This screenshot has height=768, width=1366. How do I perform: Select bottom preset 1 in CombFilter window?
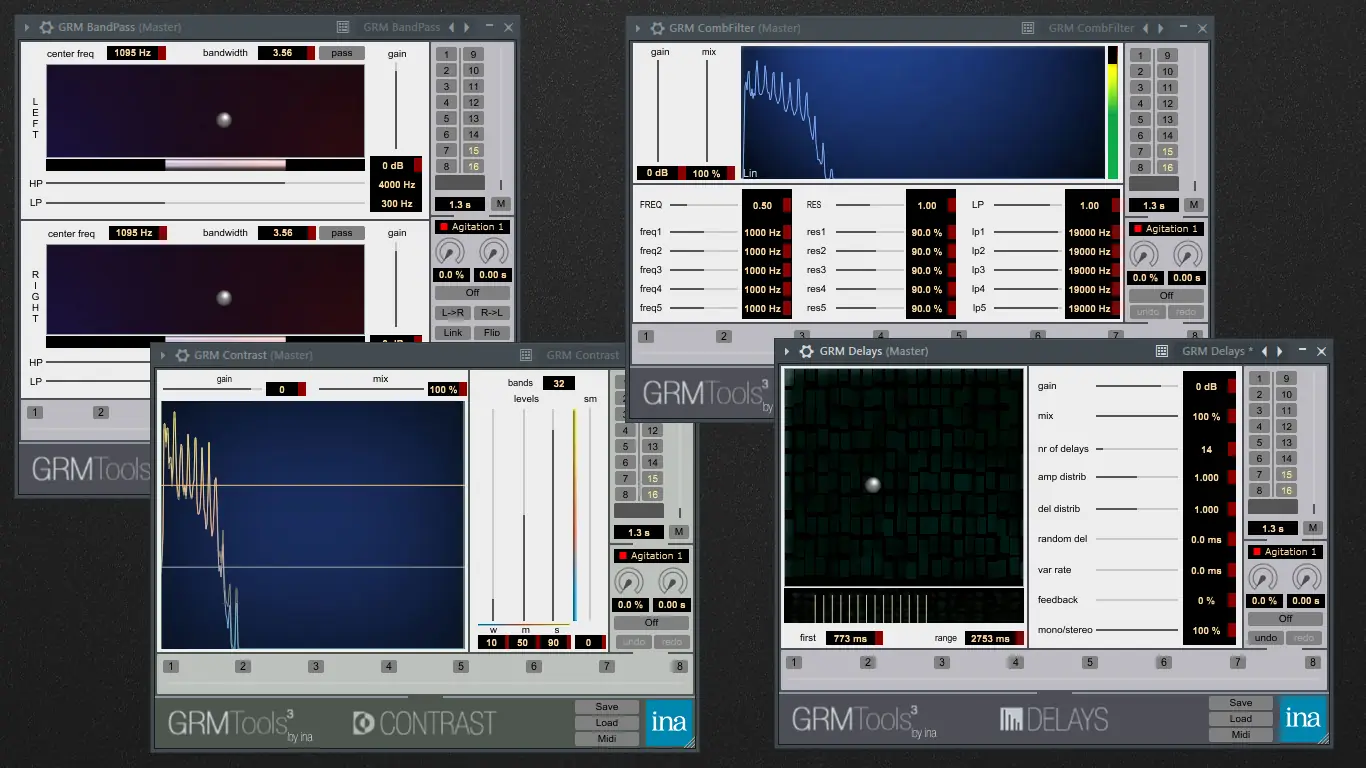[646, 336]
